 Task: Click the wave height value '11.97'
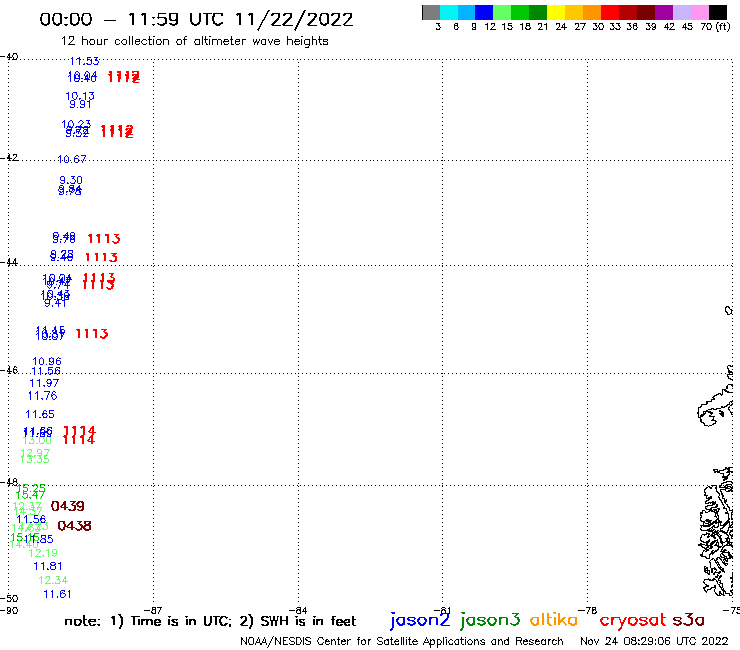pyautogui.click(x=44, y=383)
